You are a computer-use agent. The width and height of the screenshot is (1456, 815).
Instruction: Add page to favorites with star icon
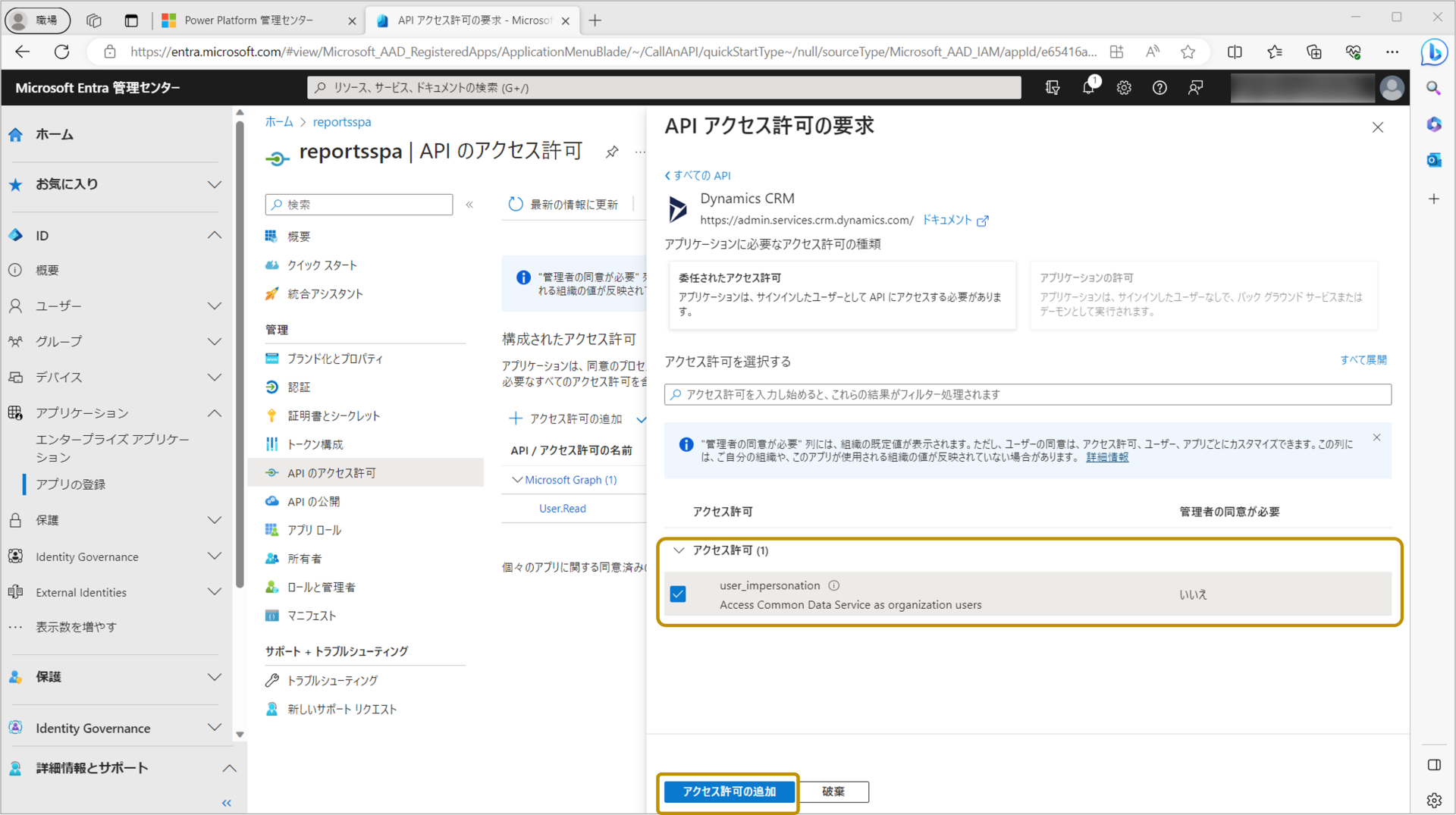1188,52
